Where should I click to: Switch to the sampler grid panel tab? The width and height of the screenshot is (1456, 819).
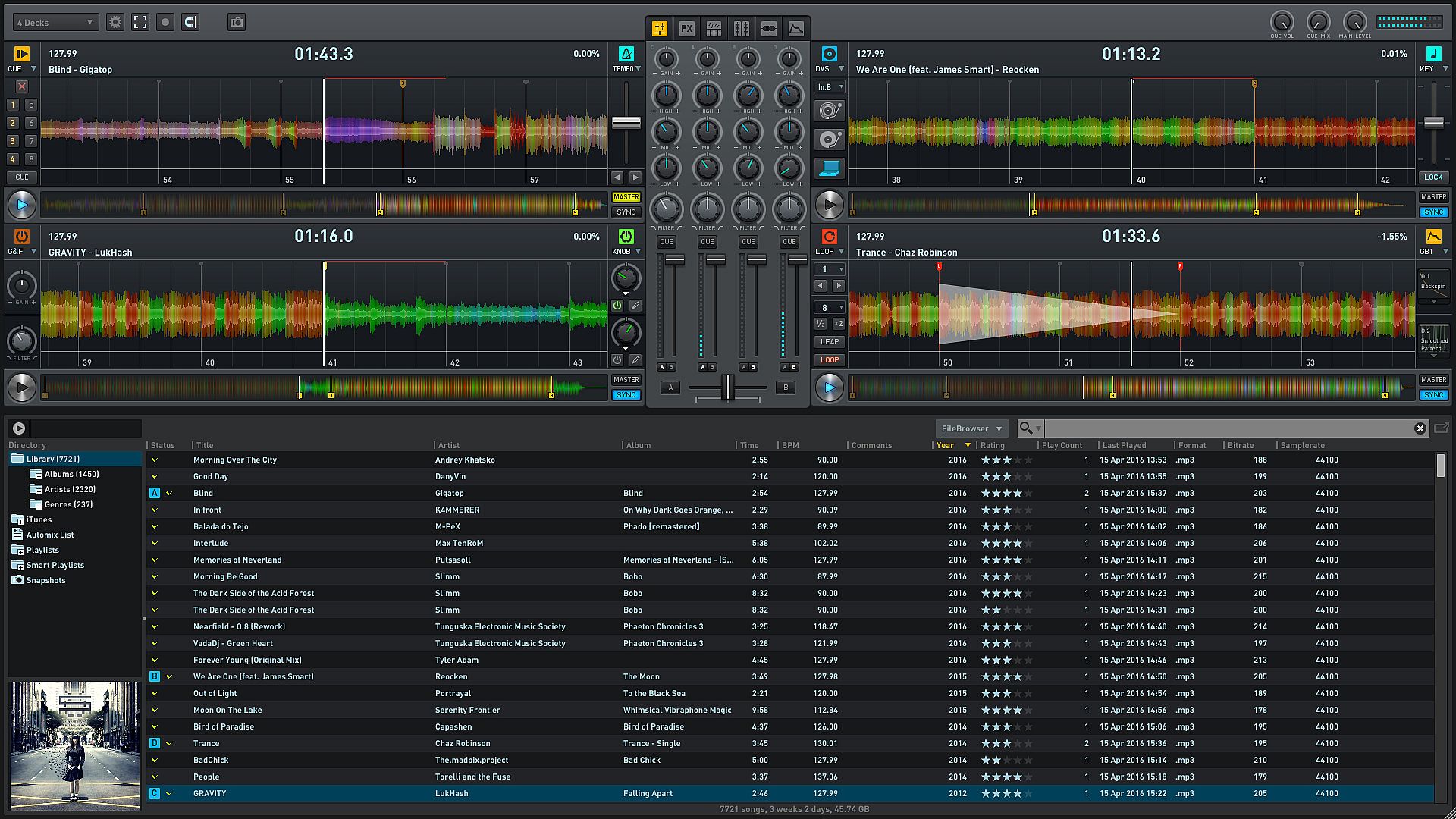click(x=714, y=29)
